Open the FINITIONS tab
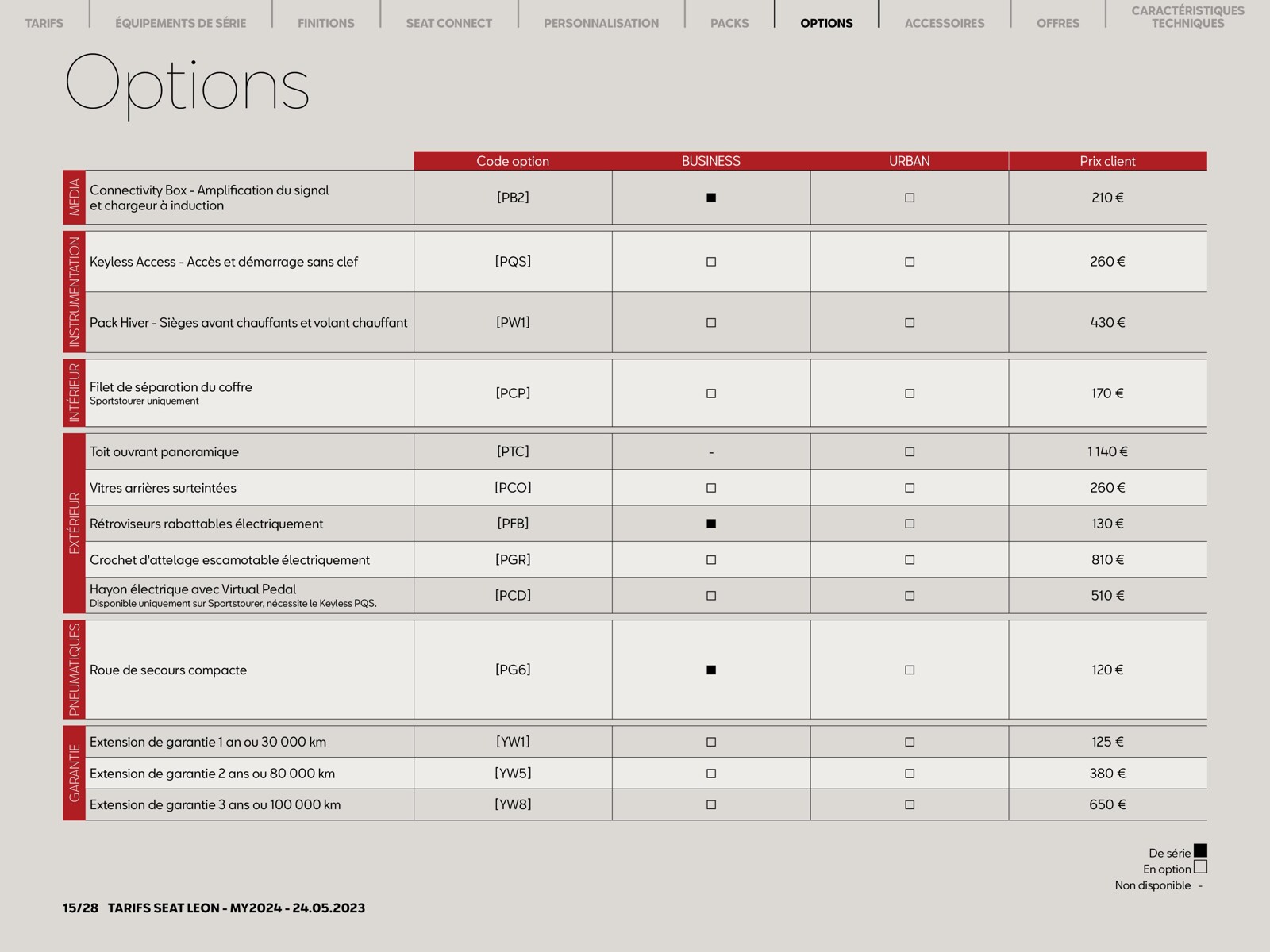This screenshot has height=952, width=1270. point(326,23)
